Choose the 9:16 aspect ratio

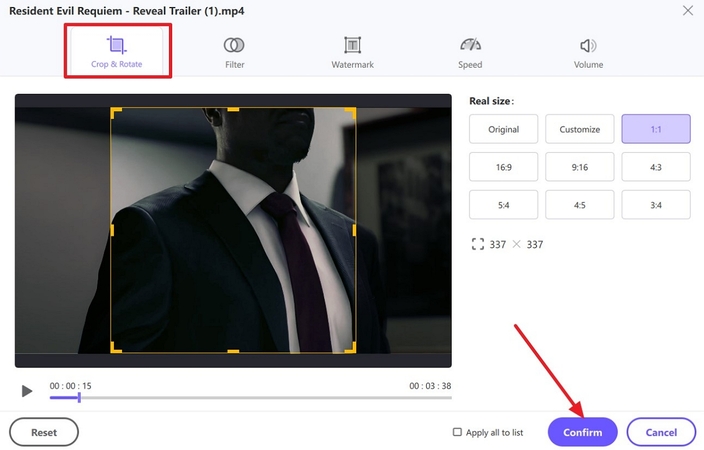coord(580,167)
